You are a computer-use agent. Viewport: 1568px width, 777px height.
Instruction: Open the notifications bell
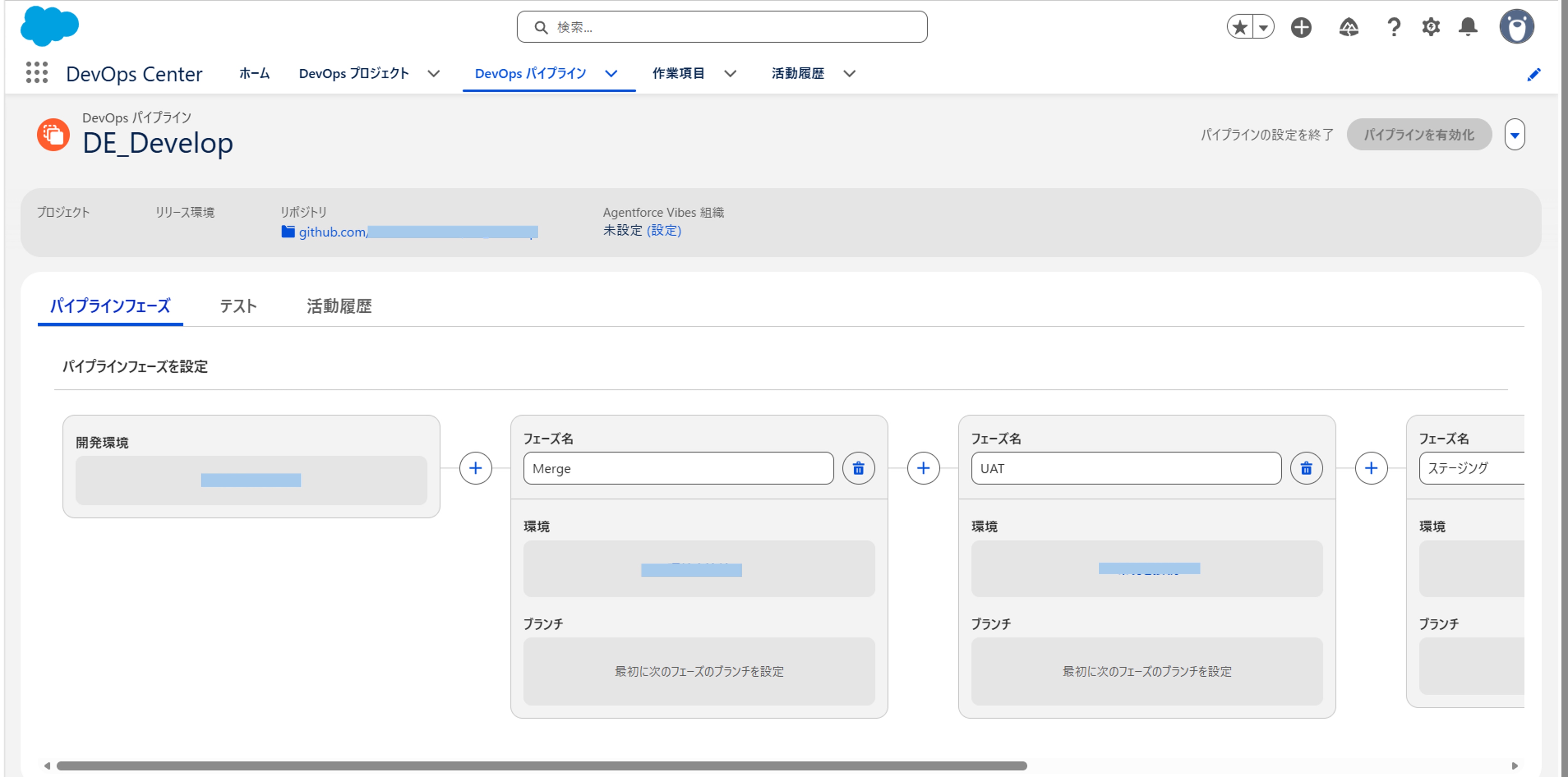click(1468, 27)
